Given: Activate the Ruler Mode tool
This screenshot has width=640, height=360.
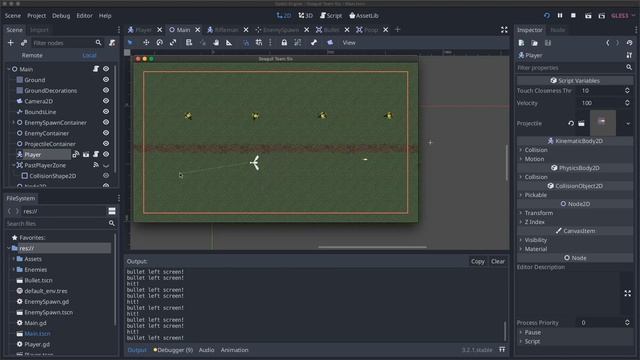Looking at the screenshot, I should click(229, 42).
